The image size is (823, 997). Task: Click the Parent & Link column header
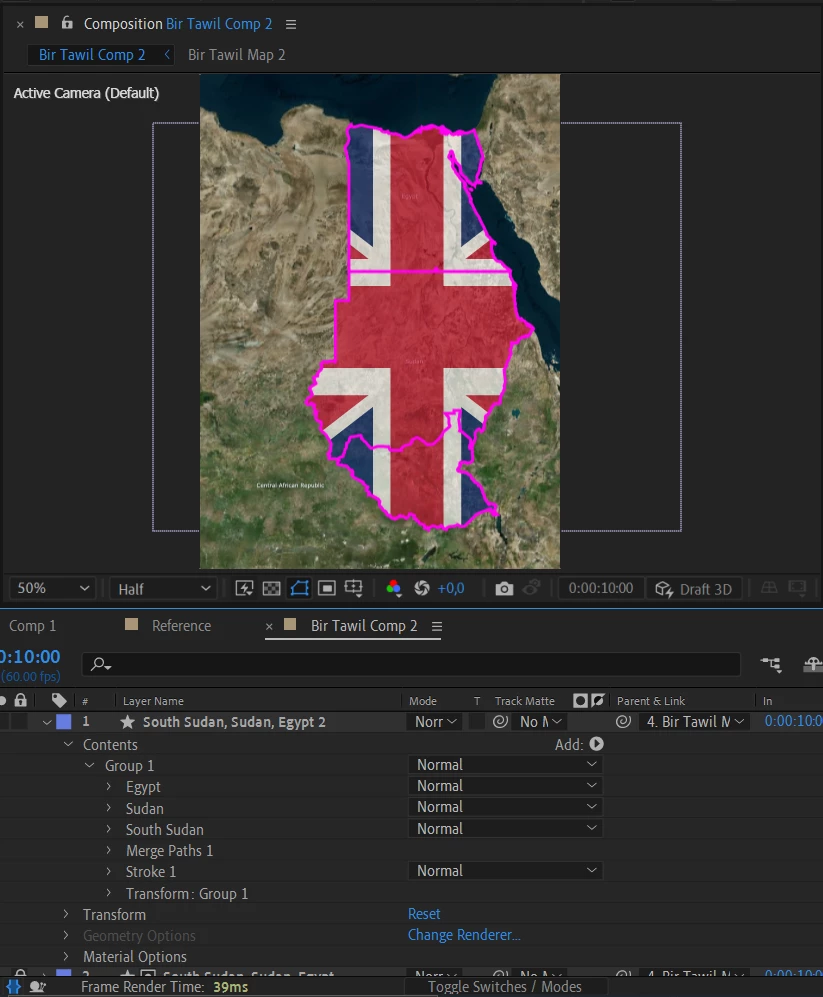pos(651,701)
